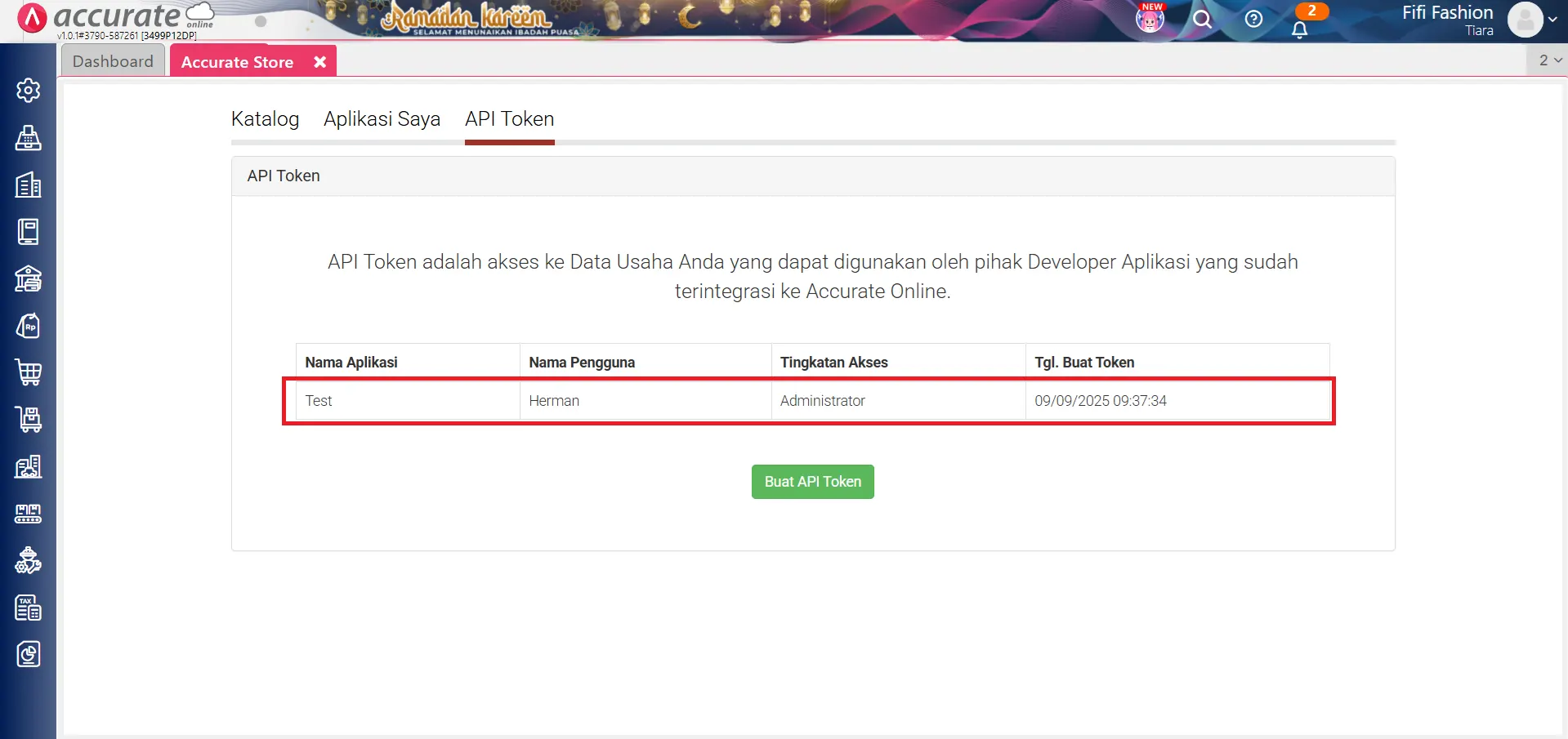Expand the user profile dropdown chevron
The height and width of the screenshot is (739, 1568).
(x=1551, y=20)
